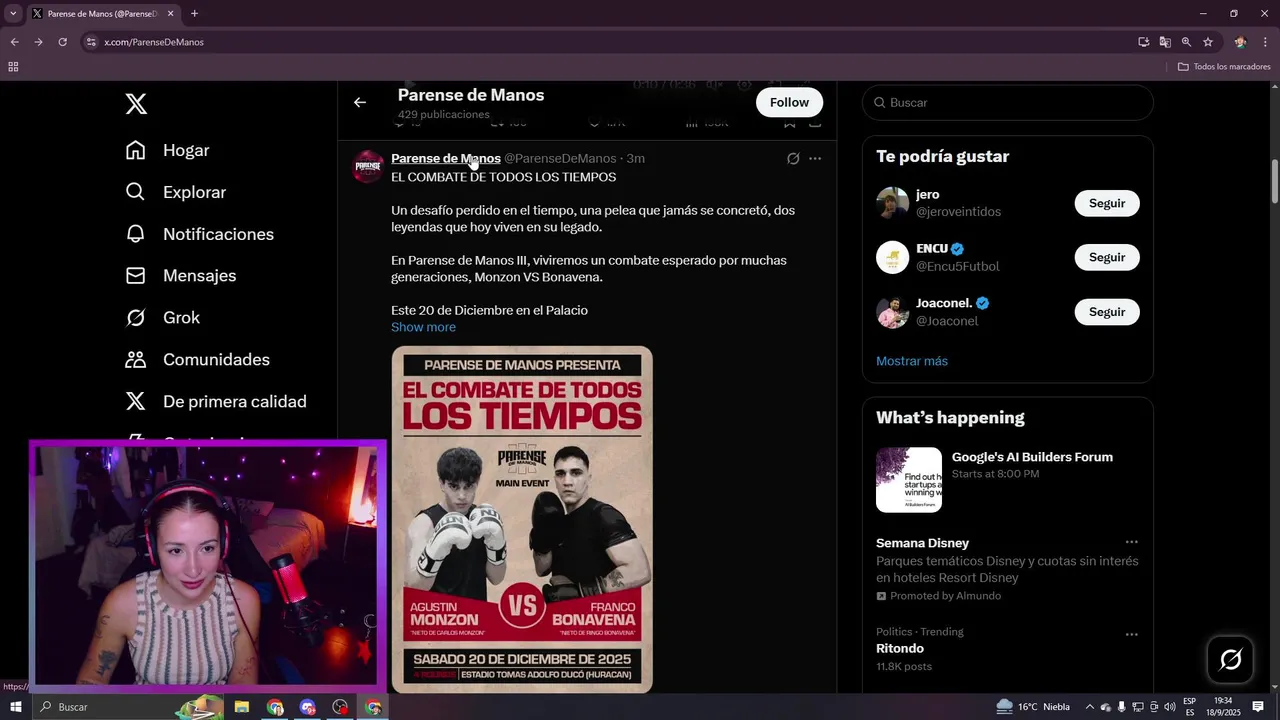
Task: Follow the Parense de Manos account
Action: point(789,102)
